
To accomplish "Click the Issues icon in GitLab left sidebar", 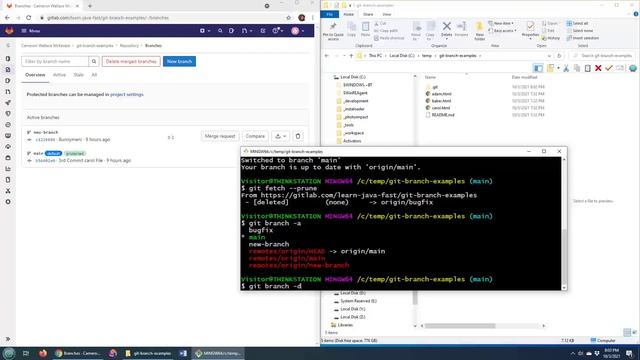I will 8,81.
